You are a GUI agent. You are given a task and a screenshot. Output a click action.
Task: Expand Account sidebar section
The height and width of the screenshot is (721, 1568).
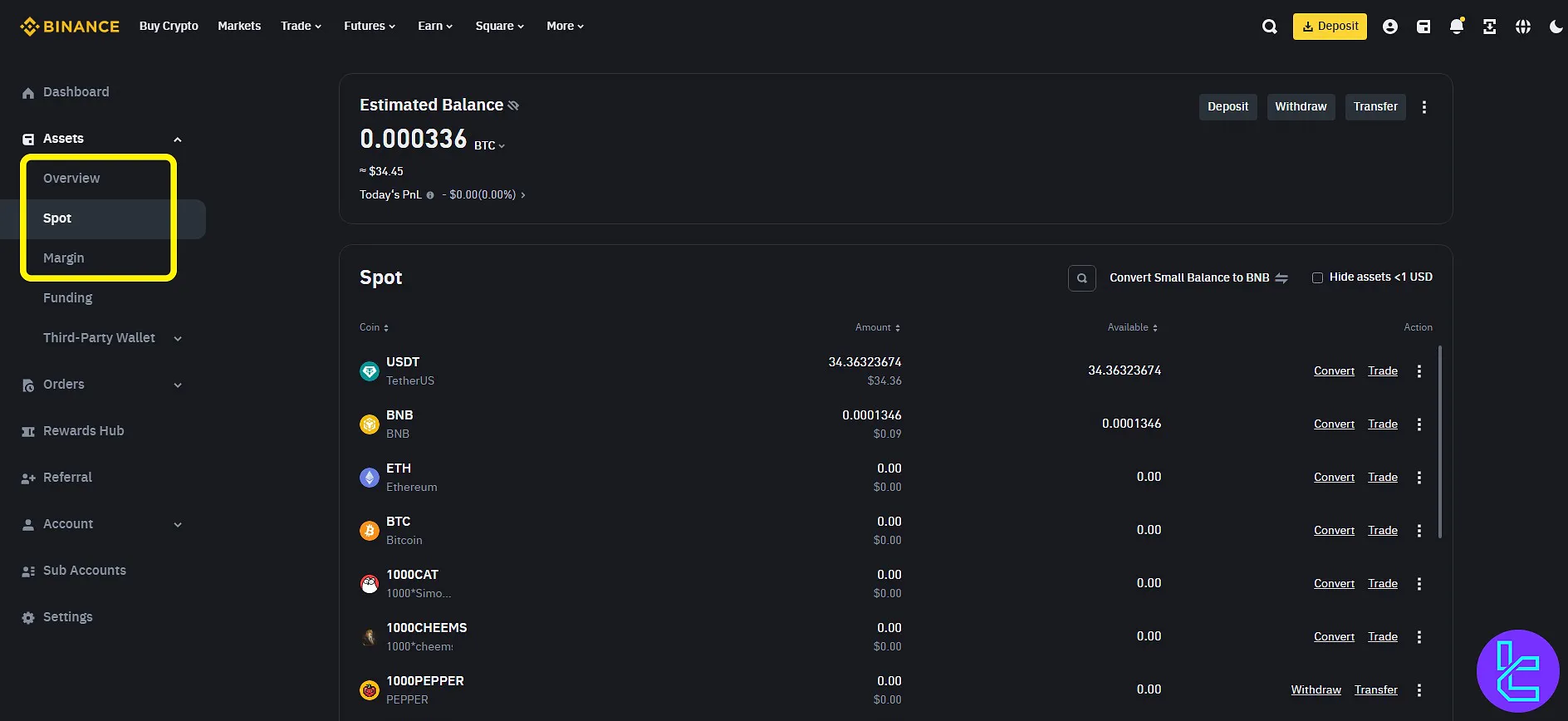pos(177,525)
